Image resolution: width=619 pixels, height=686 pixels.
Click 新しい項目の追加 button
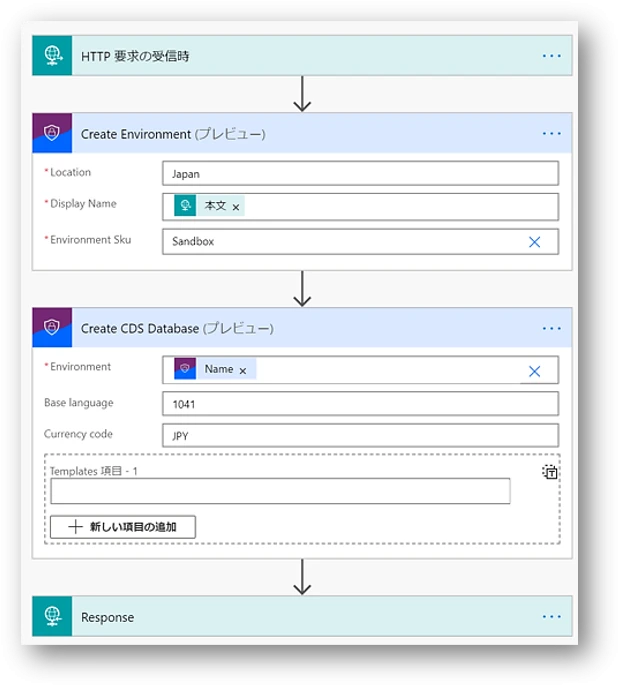pos(123,527)
